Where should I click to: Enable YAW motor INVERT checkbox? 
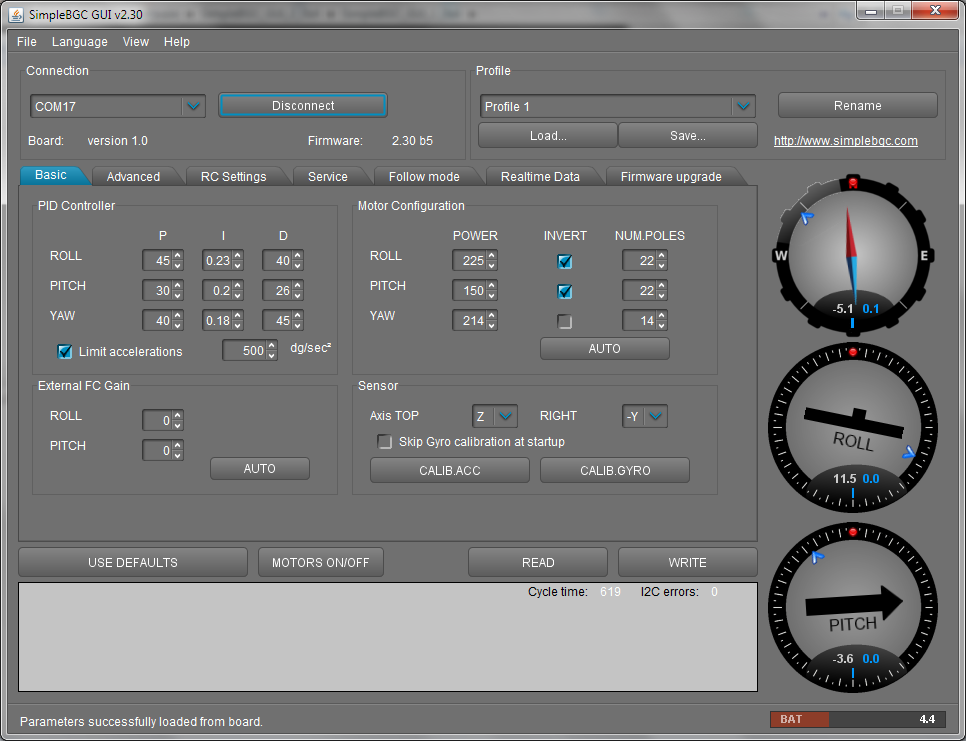[565, 322]
